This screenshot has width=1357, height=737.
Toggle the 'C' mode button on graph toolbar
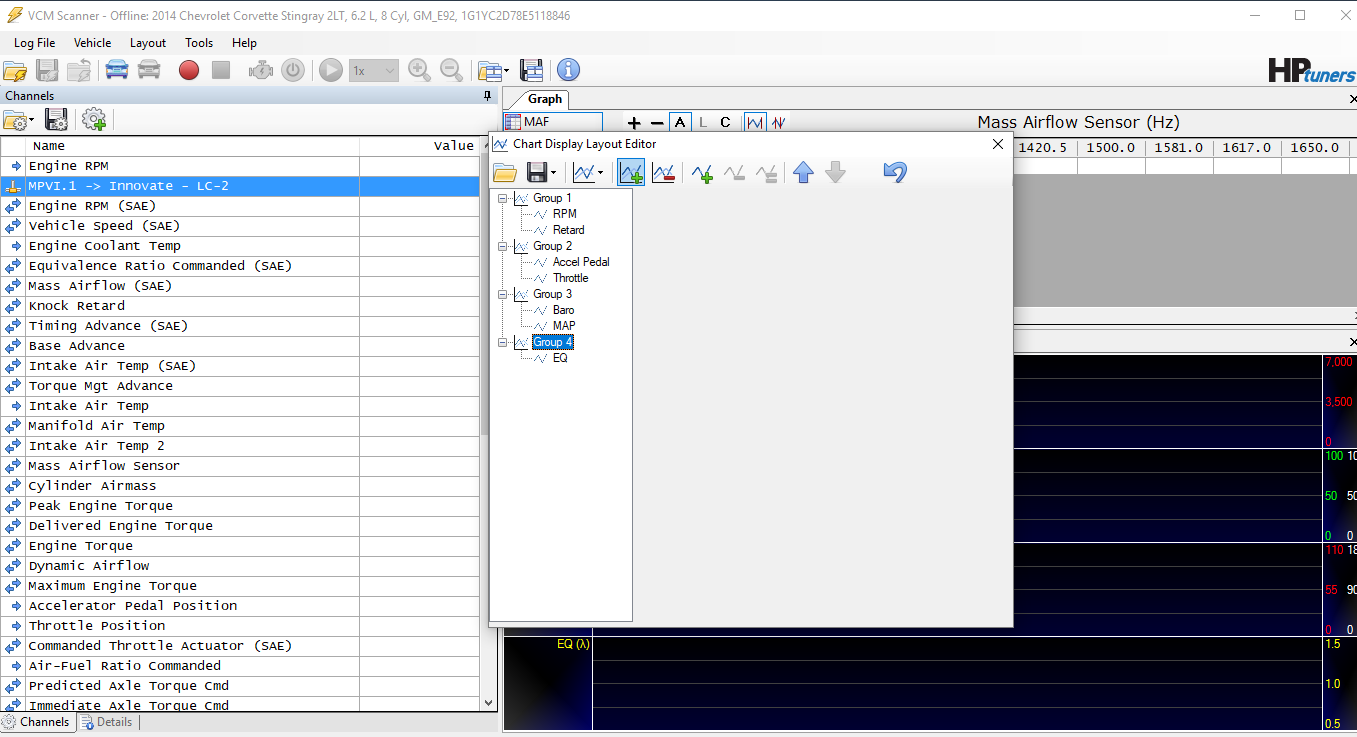[725, 123]
